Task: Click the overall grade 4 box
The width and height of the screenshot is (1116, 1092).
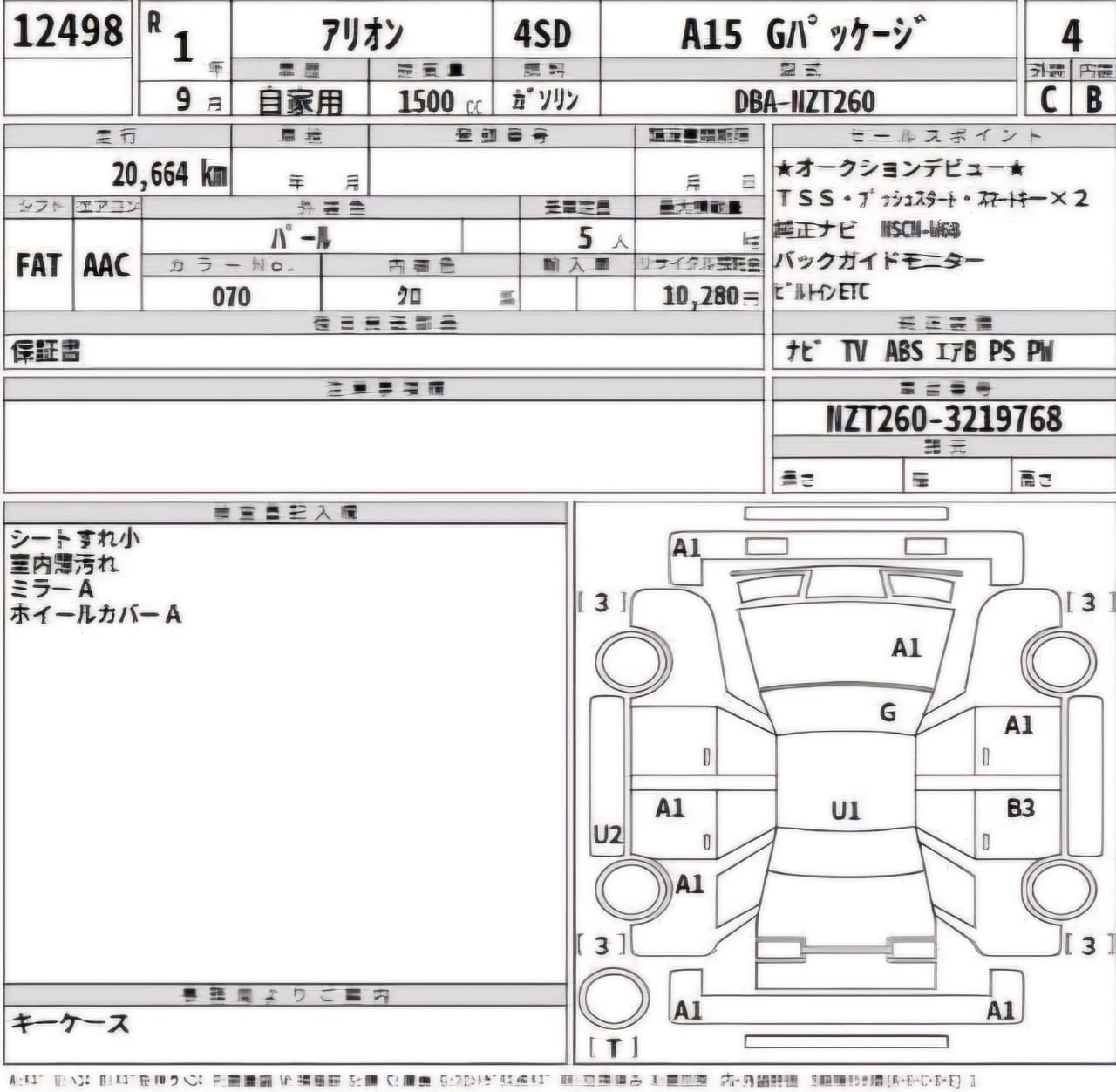Action: [1071, 35]
